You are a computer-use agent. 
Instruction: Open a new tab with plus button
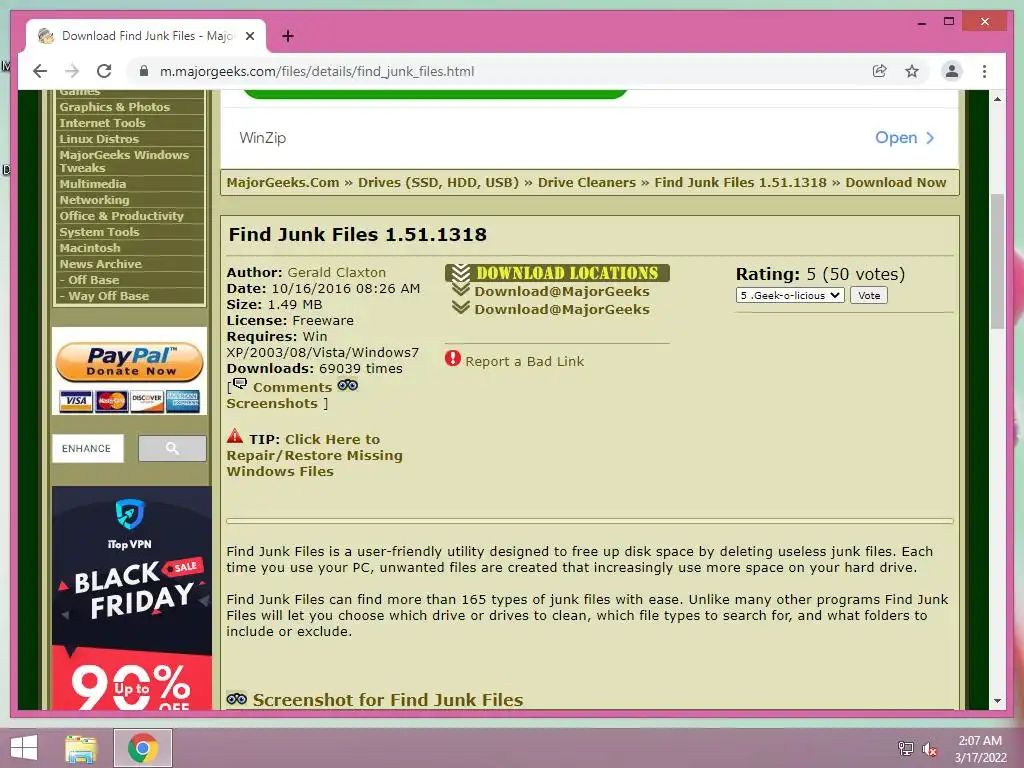(x=287, y=36)
